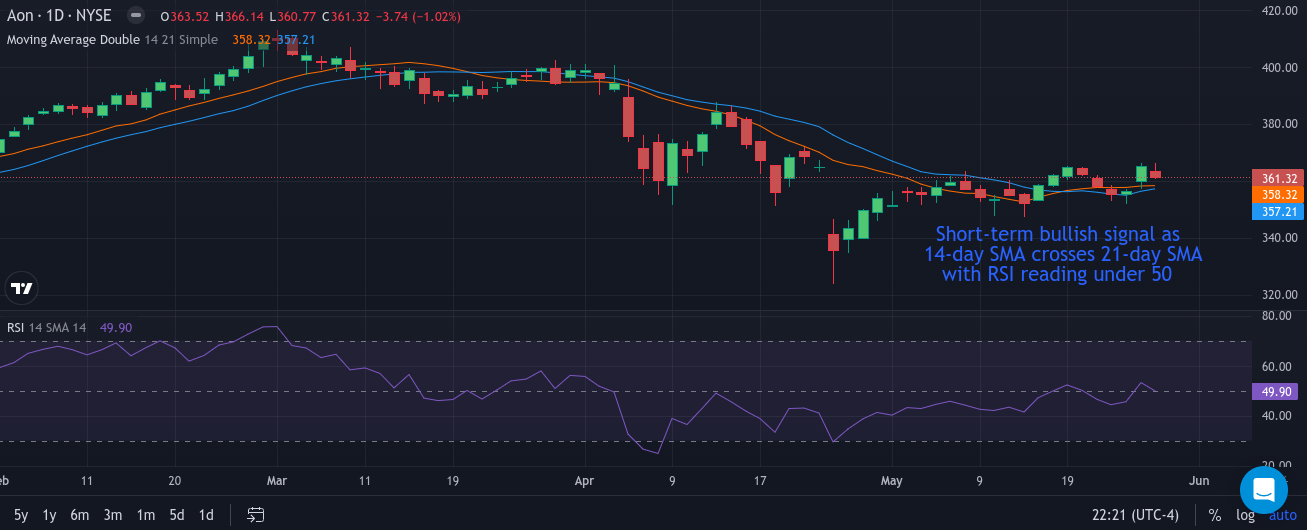Screen dimensions: 1307x530
Task: Set chart range to 1y
Action: (x=49, y=515)
